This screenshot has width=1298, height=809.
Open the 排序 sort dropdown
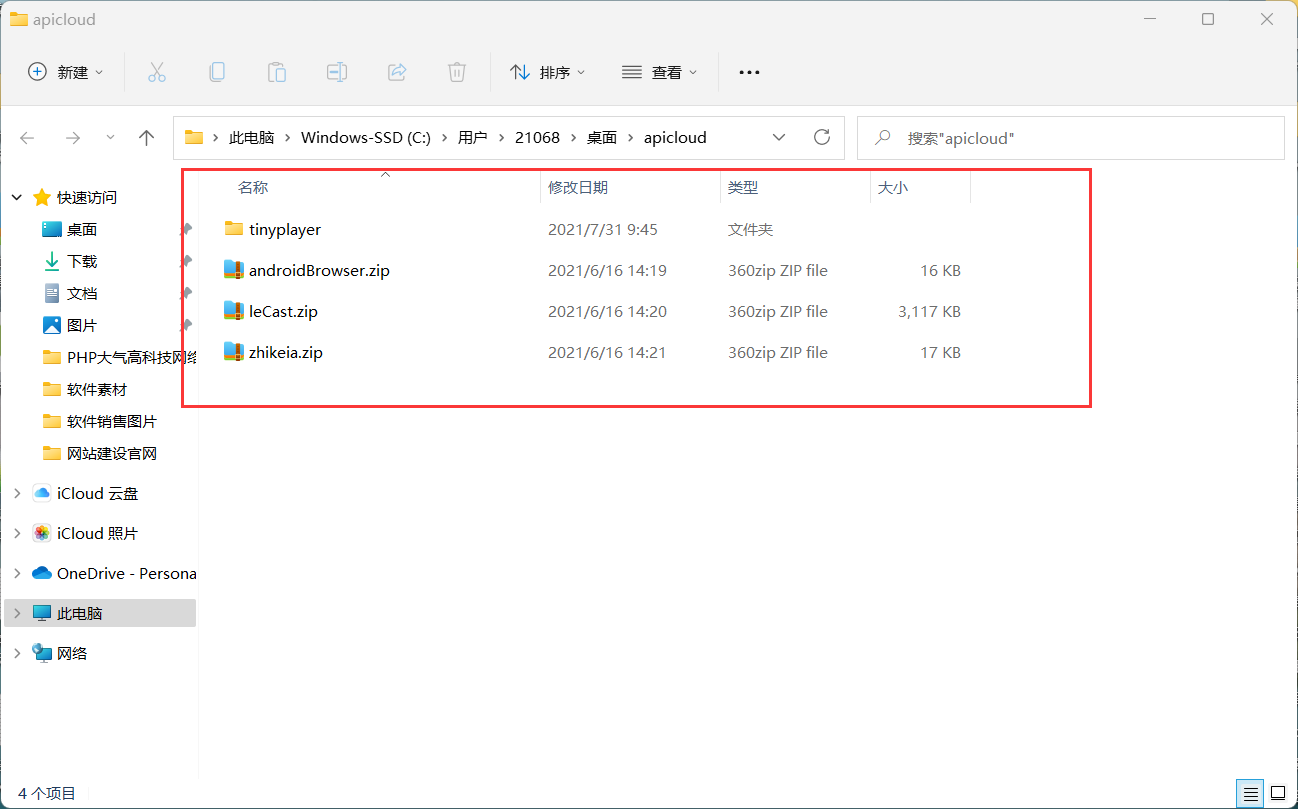pyautogui.click(x=548, y=71)
